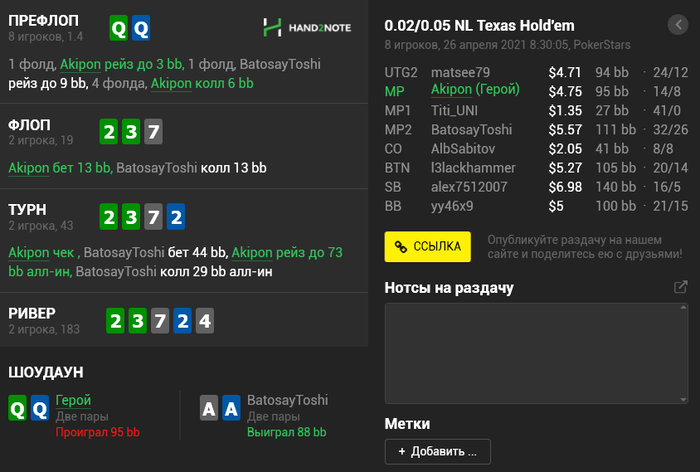700x472 pixels.
Task: Click the green Q card in showdown
Action: click(17, 408)
